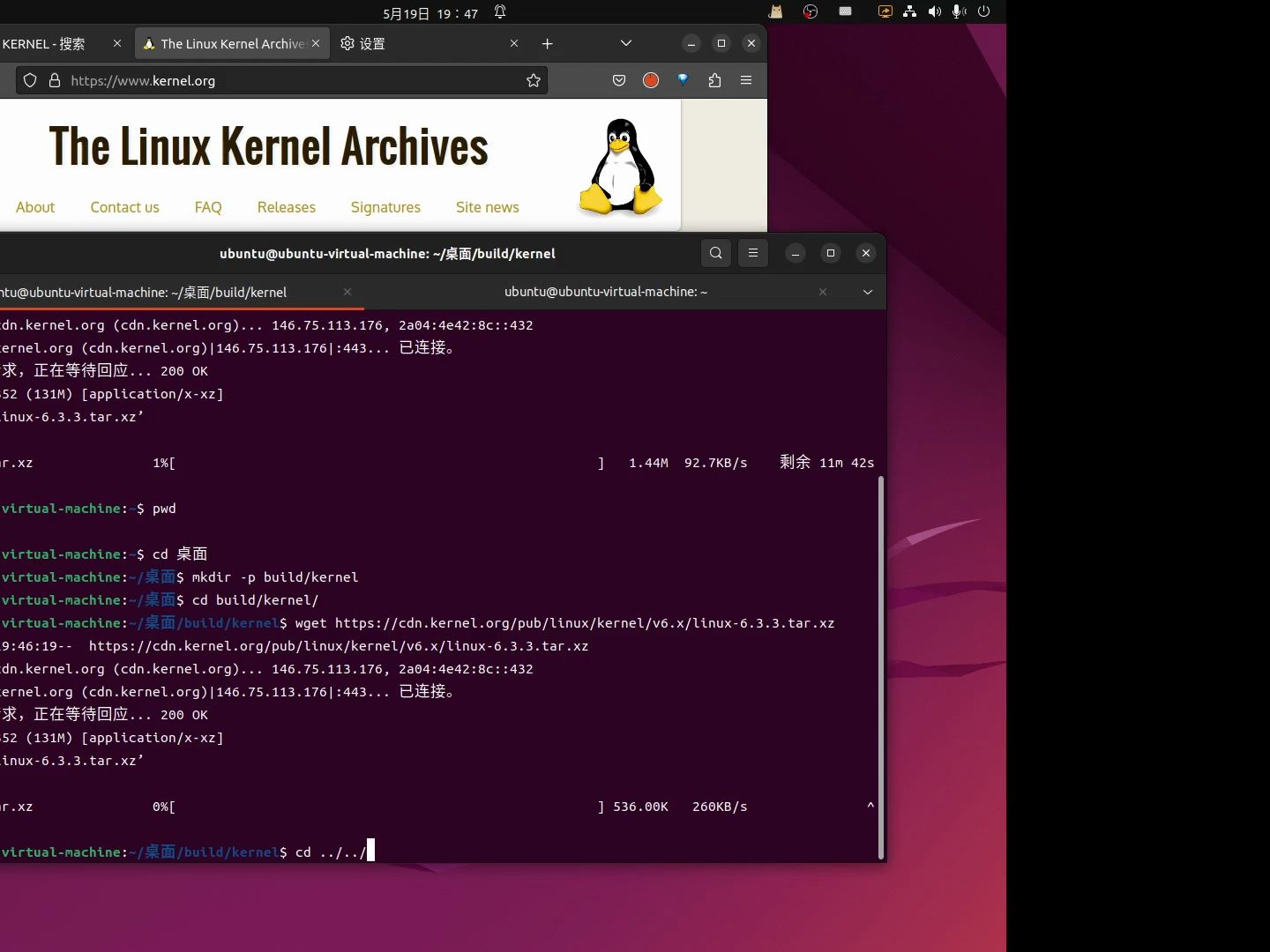The width and height of the screenshot is (1270, 952).
Task: Minimize the Firefox window
Action: point(691,43)
